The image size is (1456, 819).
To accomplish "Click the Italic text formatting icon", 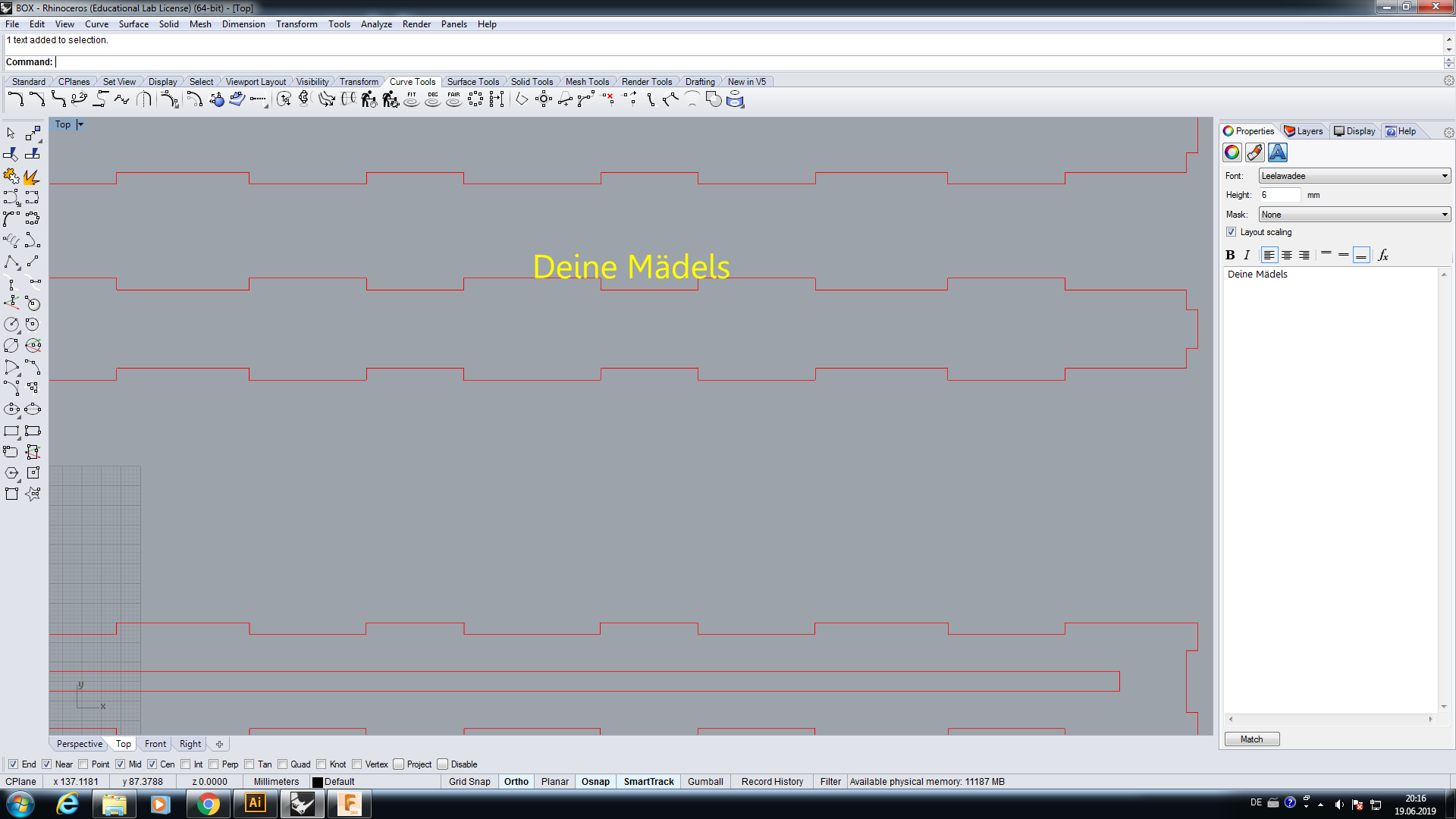I will coord(1247,256).
